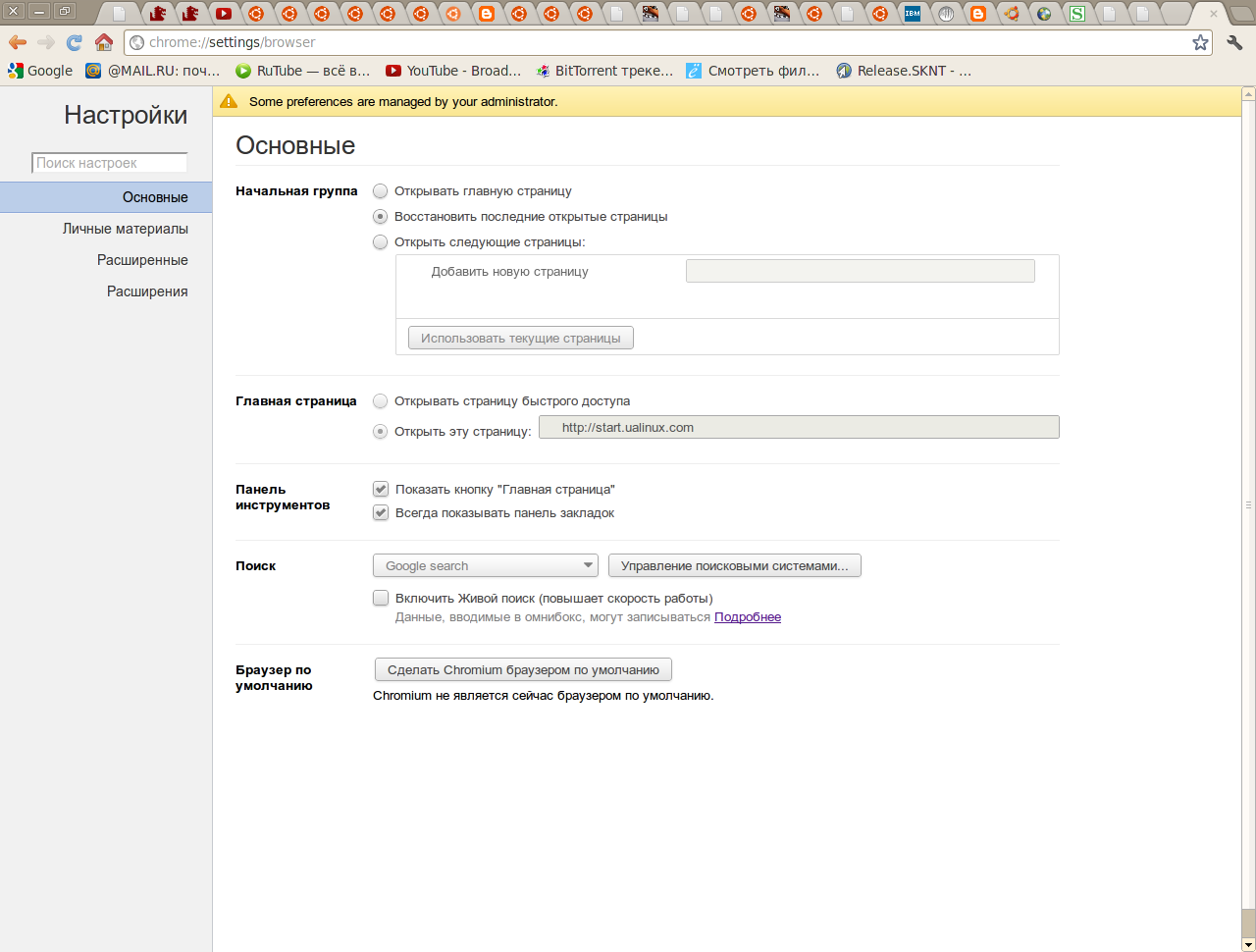1256x952 pixels.
Task: Switch to the YouTube tab
Action: (224, 14)
